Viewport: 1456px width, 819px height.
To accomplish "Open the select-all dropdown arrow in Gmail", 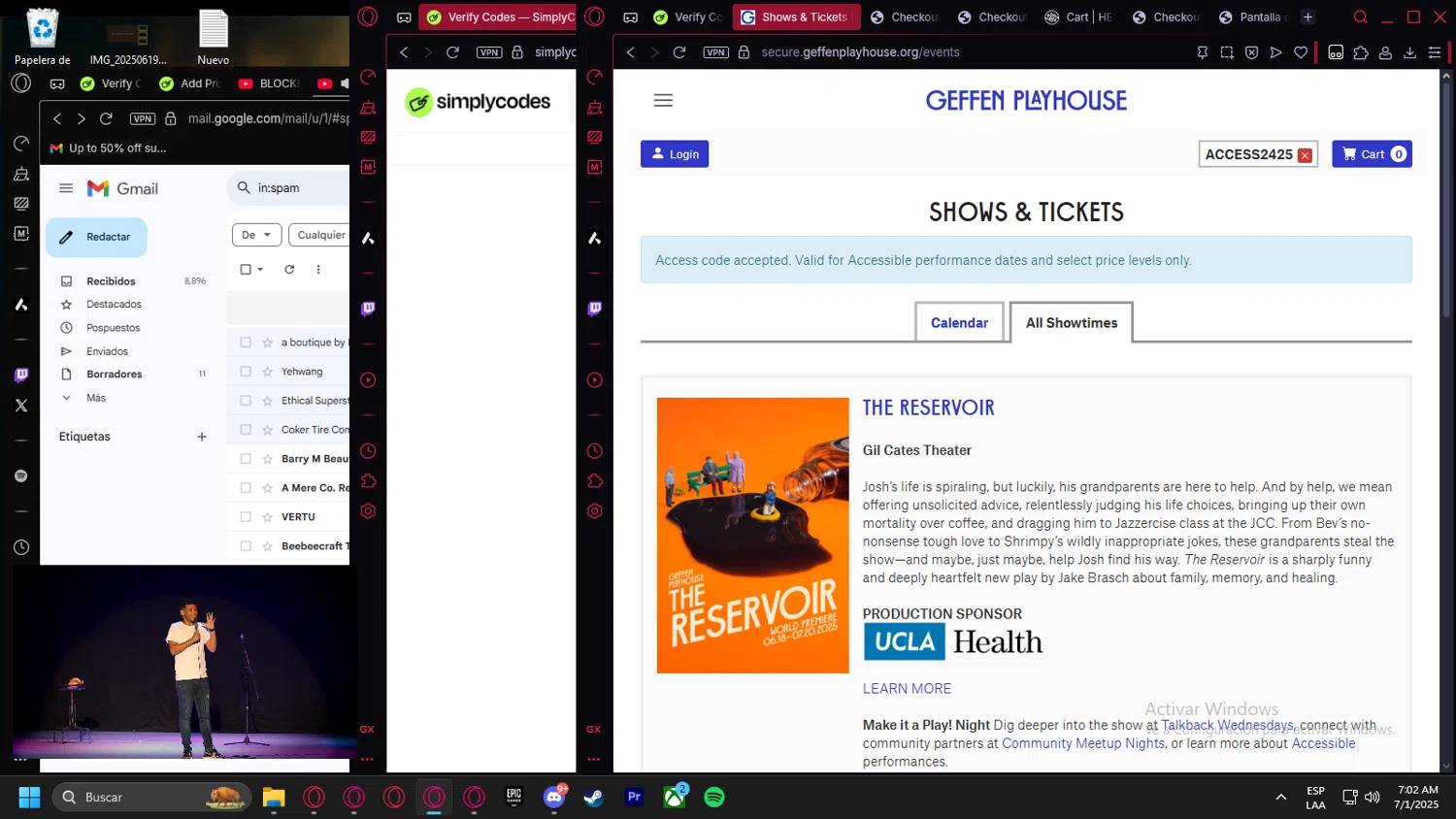I will pos(260,270).
